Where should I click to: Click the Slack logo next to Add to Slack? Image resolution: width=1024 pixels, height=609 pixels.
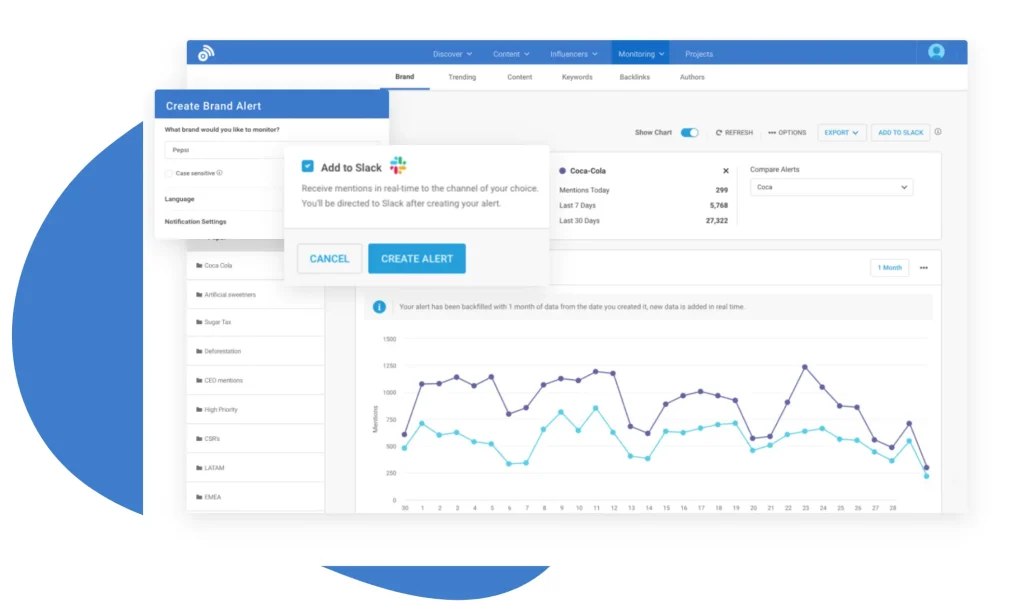tap(397, 165)
